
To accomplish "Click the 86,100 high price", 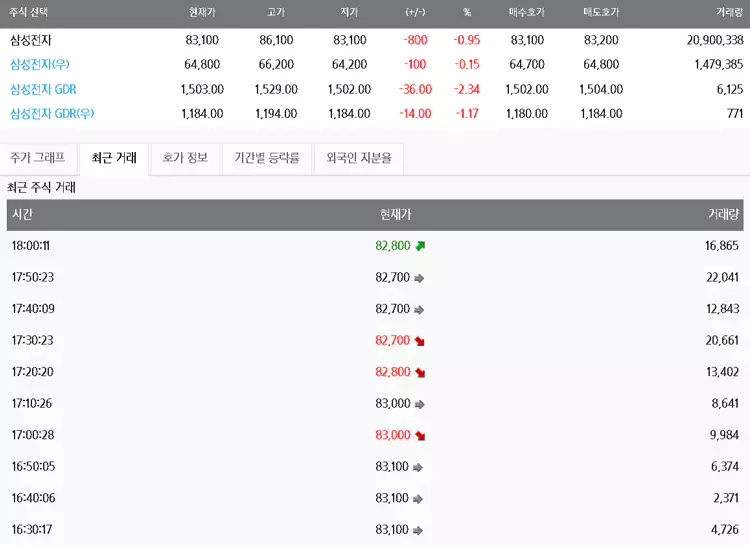I will [x=276, y=40].
